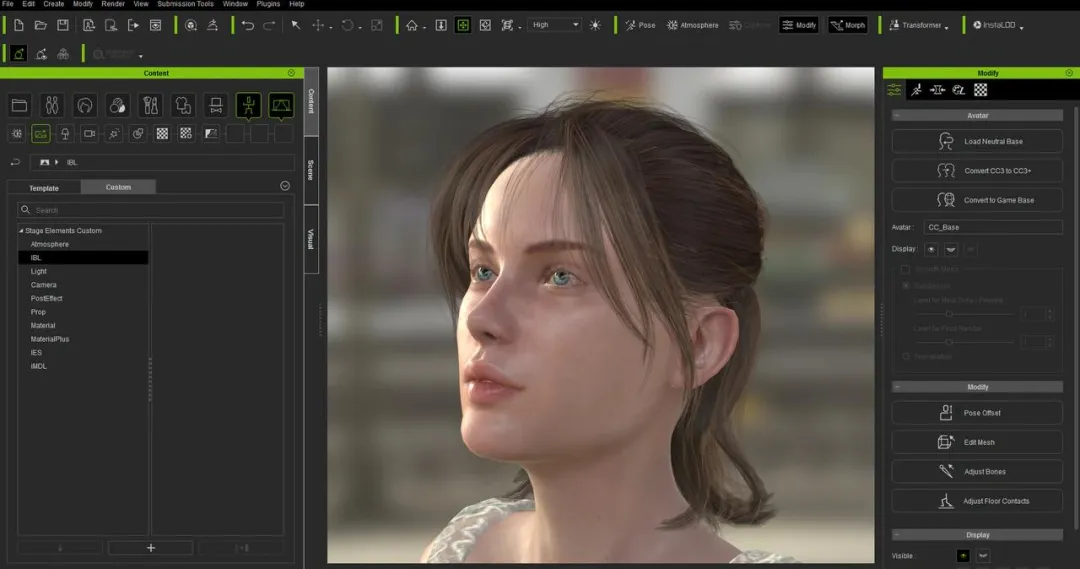Image resolution: width=1080 pixels, height=569 pixels.
Task: Select the Camera content category icon
Action: 89,133
